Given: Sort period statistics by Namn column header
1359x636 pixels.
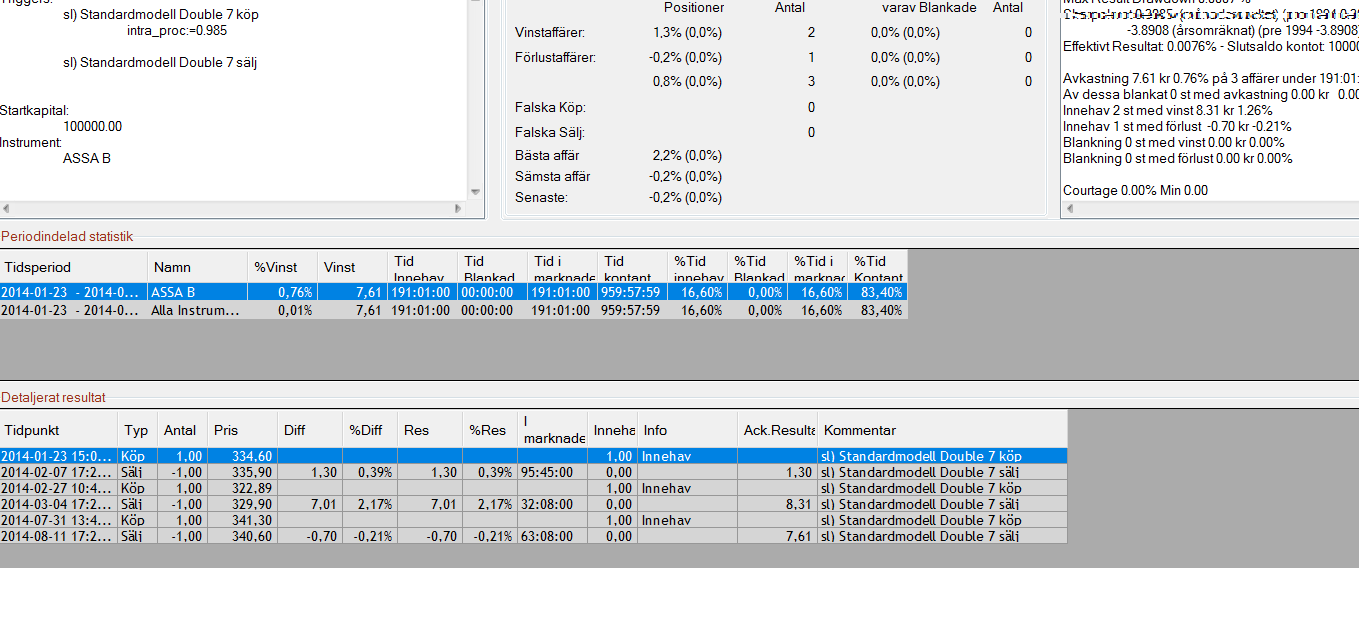Looking at the screenshot, I should tap(197, 267).
